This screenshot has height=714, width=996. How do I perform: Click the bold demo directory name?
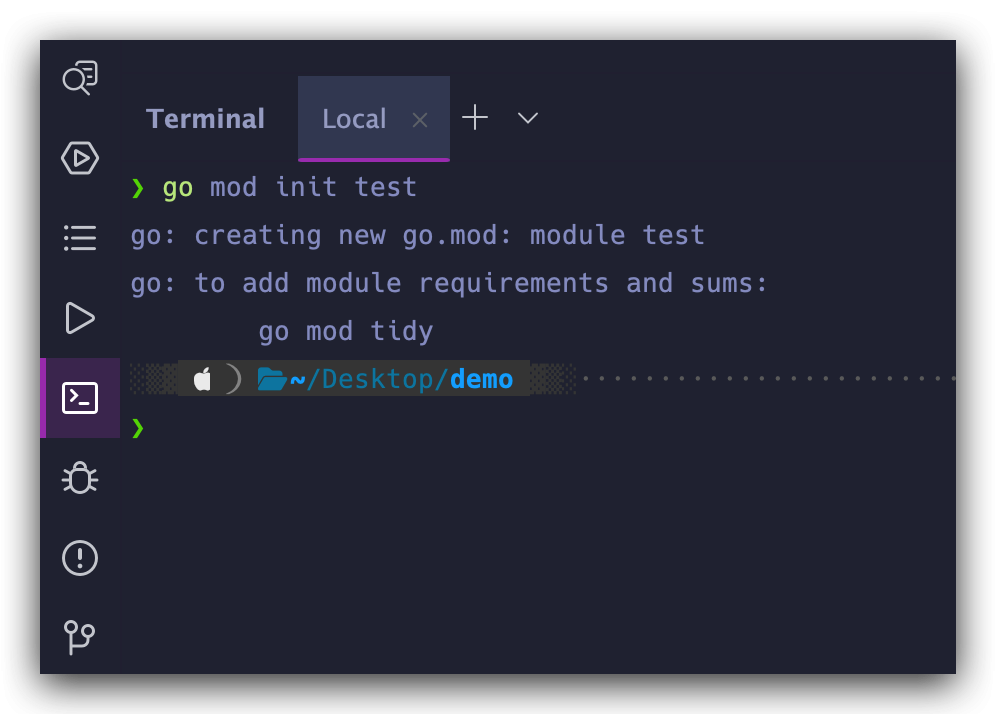tap(482, 380)
